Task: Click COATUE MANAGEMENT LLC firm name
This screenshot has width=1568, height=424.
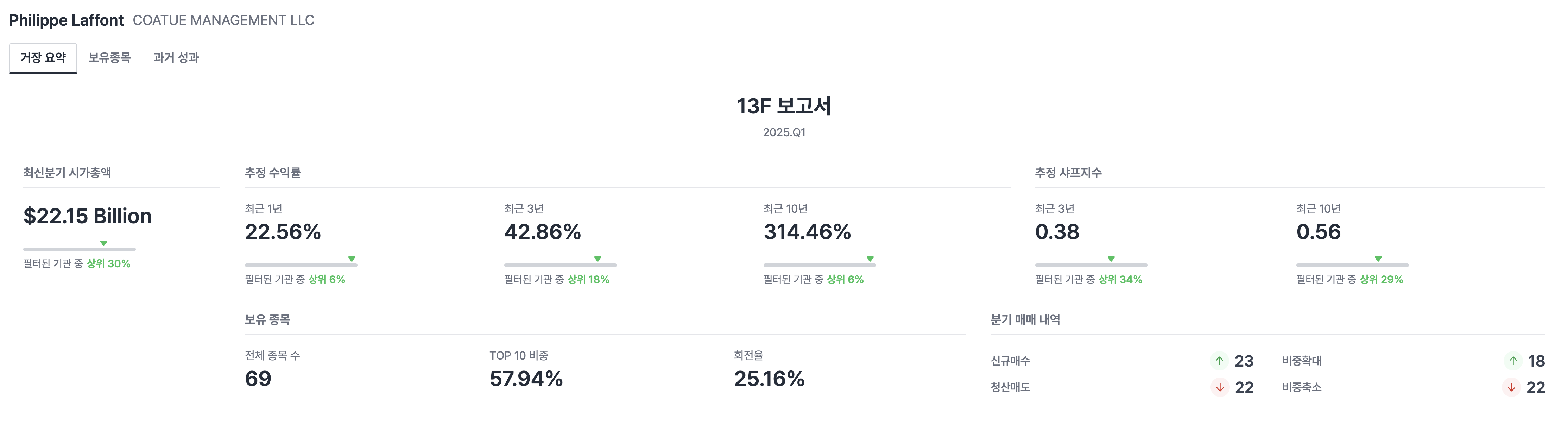Action: [223, 20]
